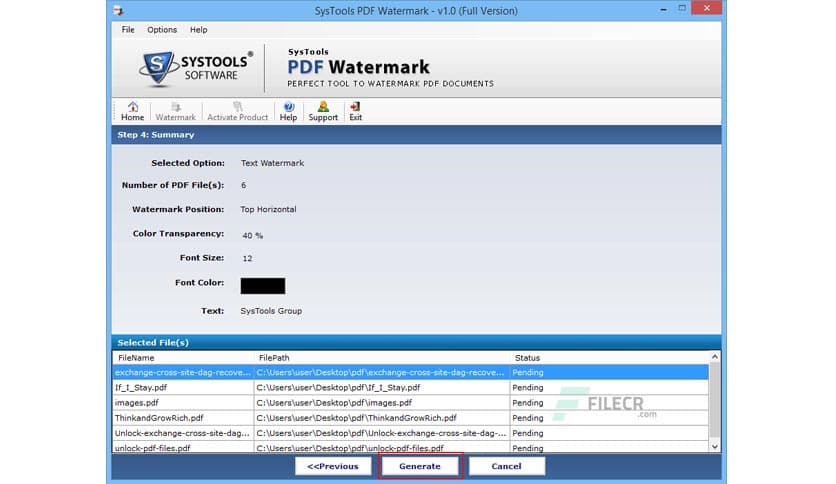
Task: Click the Activate Product toolbar icon
Action: [x=237, y=111]
